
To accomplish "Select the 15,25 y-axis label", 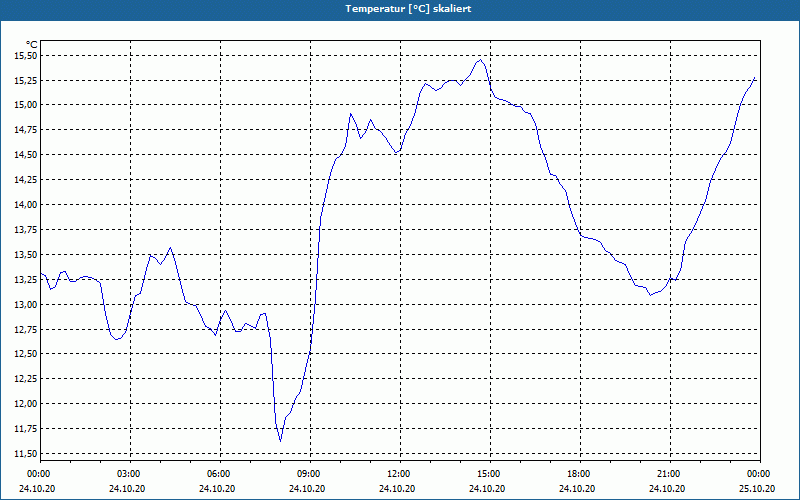I will coord(26,80).
